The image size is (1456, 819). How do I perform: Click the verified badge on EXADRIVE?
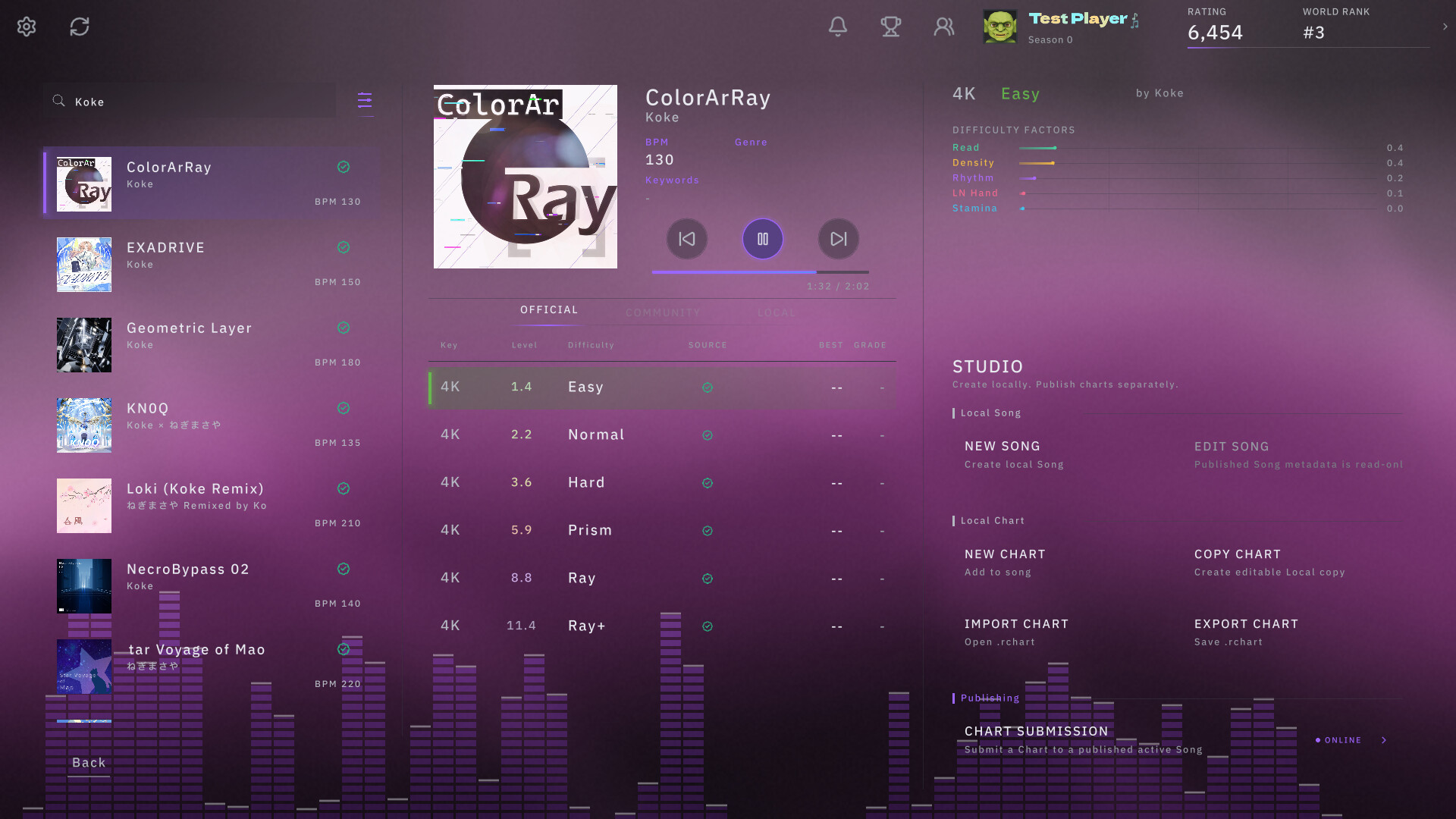point(344,247)
